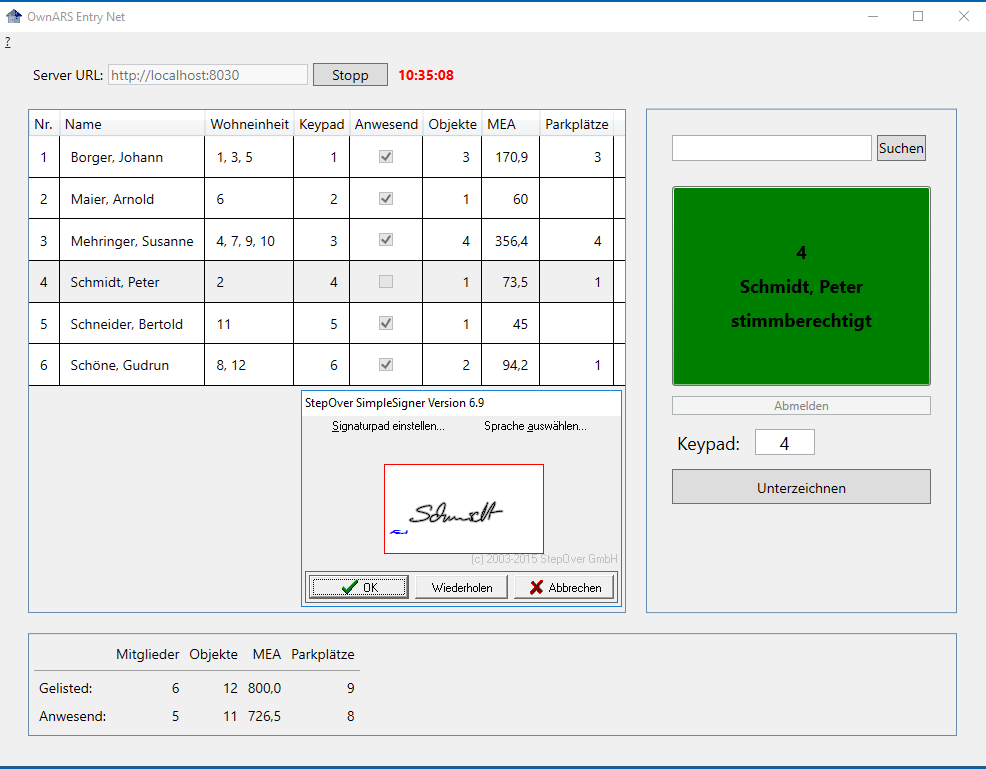Click the Wohneinheit column header
Image resolution: width=986 pixels, height=769 pixels.
click(x=249, y=124)
